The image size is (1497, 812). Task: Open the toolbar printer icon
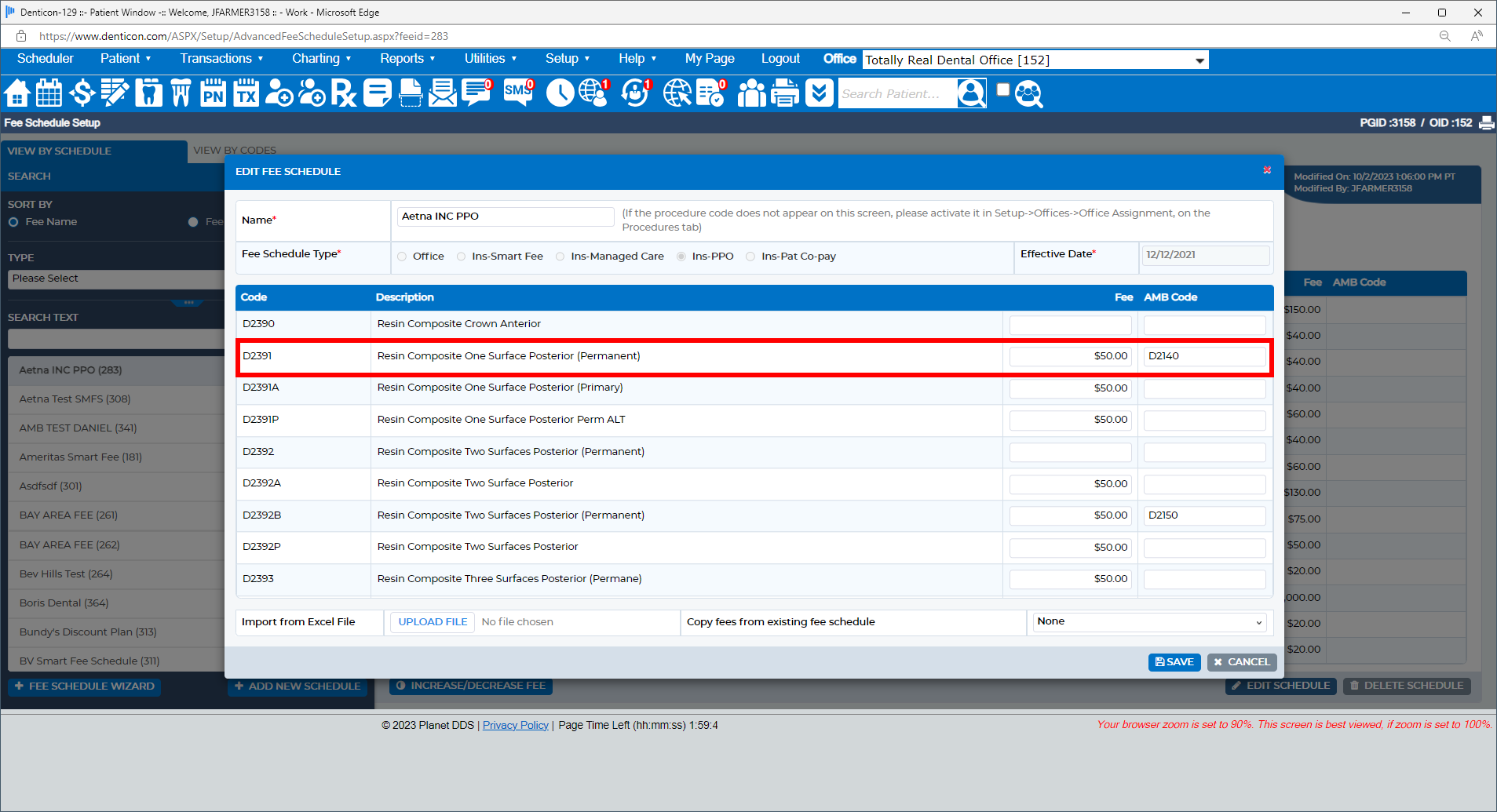pos(785,93)
